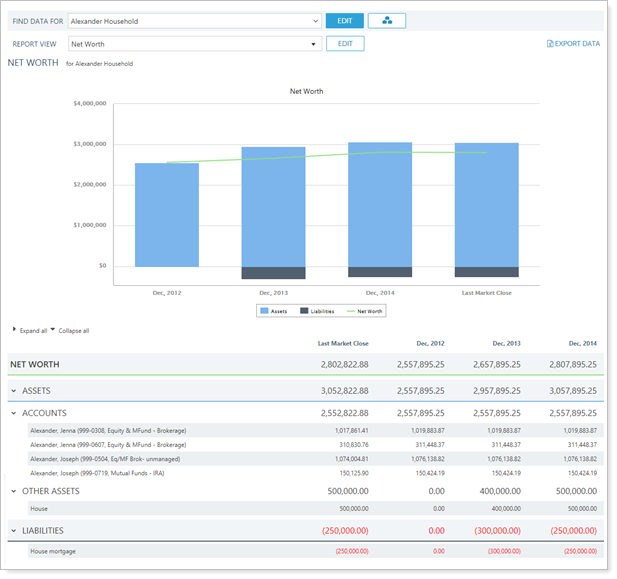Toggle Net Worth line in chart legend
Viewport: 617px width, 579px height.
[363, 311]
